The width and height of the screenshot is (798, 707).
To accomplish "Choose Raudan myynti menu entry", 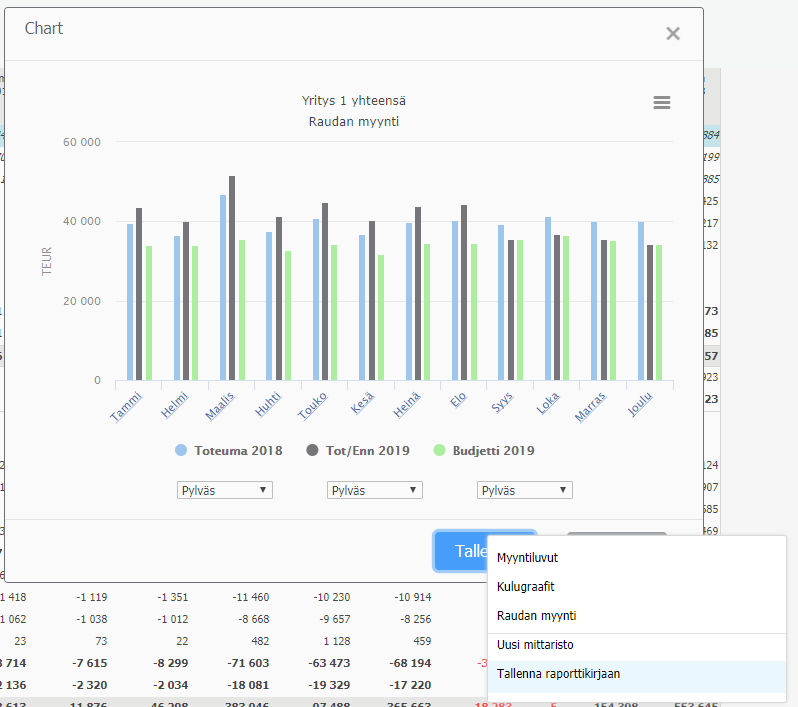I will (x=536, y=615).
